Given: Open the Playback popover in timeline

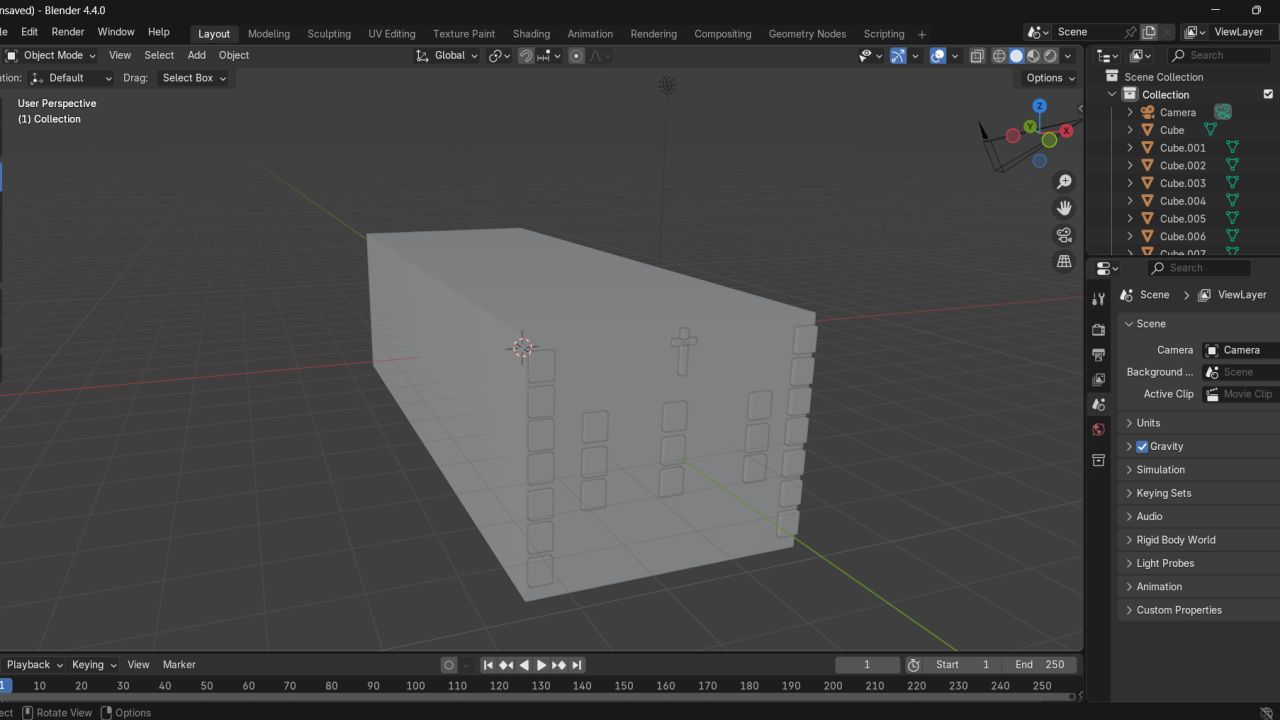Looking at the screenshot, I should [x=33, y=665].
